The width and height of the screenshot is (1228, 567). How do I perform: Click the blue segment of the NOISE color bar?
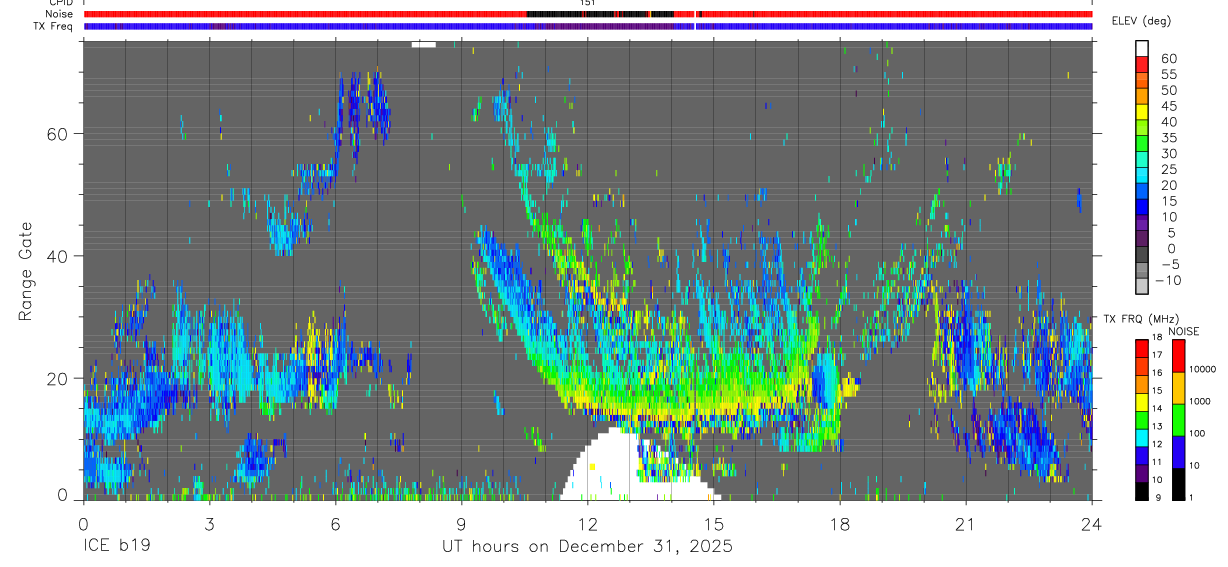point(1178,451)
